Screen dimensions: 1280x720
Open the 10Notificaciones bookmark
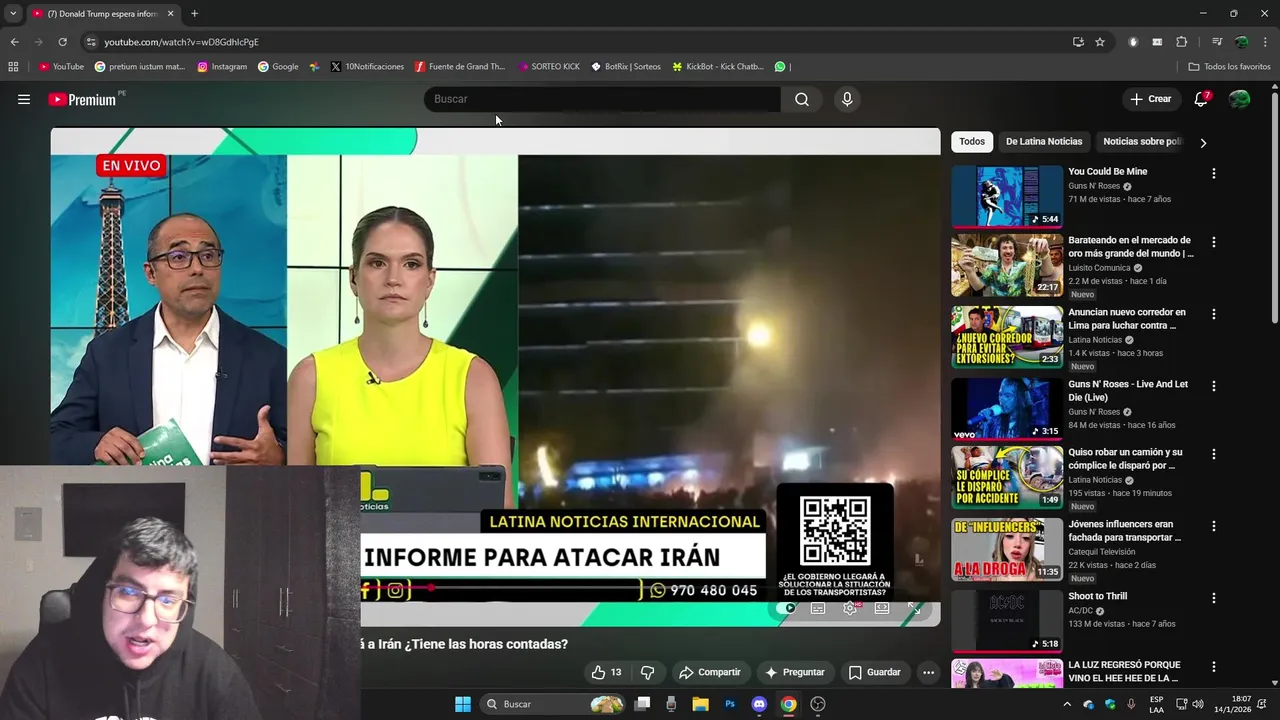[367, 67]
